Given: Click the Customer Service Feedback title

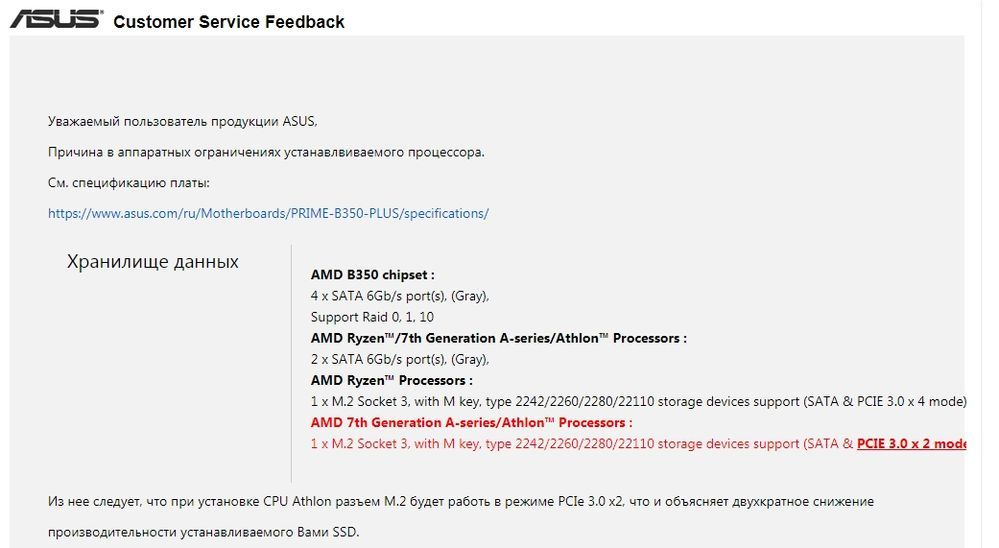Looking at the screenshot, I should (x=229, y=22).
